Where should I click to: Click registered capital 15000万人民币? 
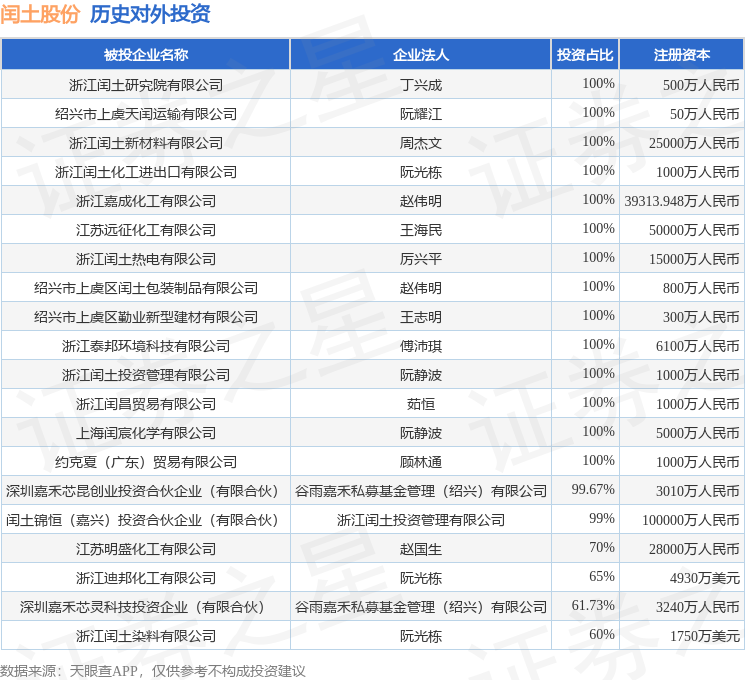(x=694, y=259)
